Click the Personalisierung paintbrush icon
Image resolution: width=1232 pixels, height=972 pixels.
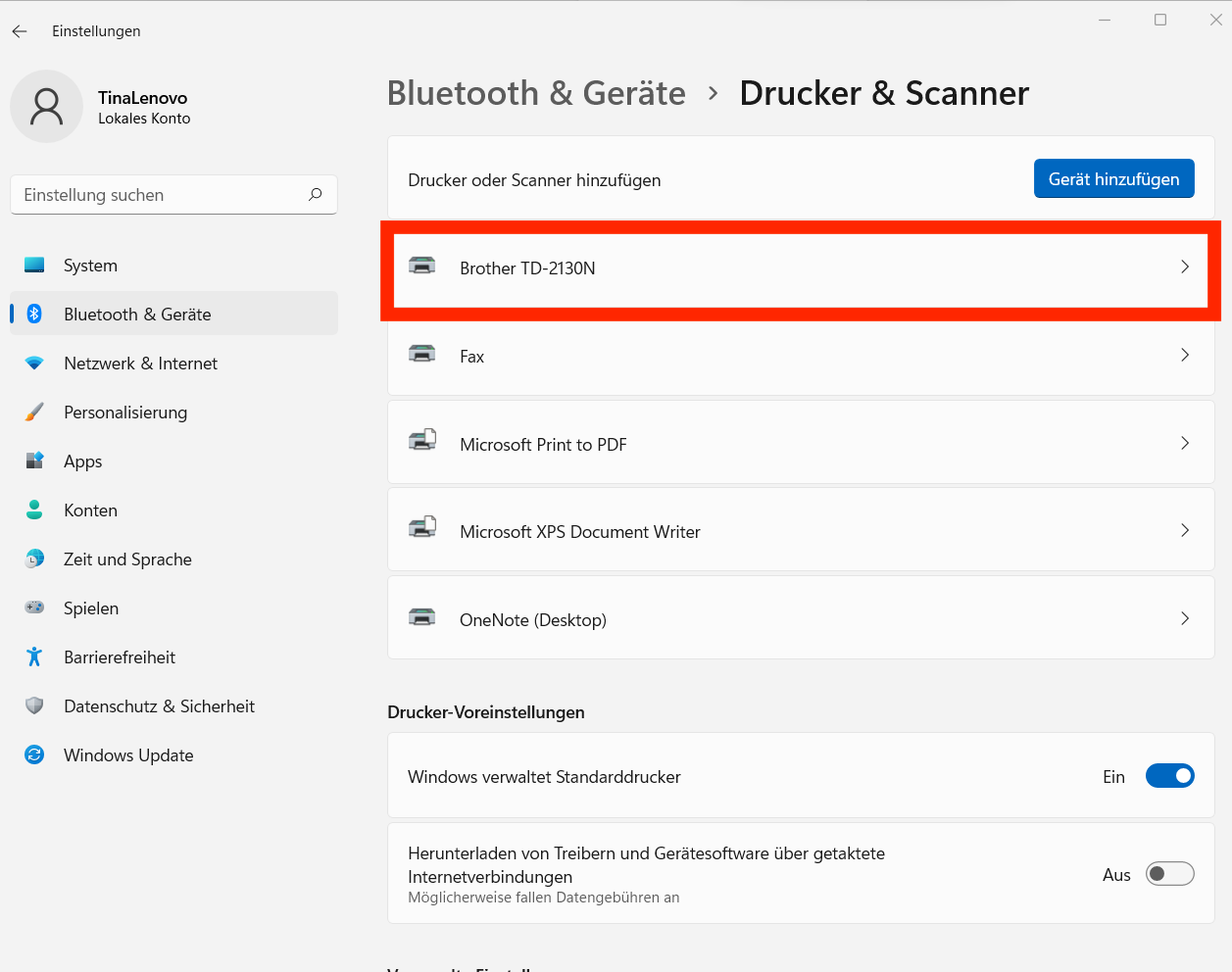pos(34,413)
